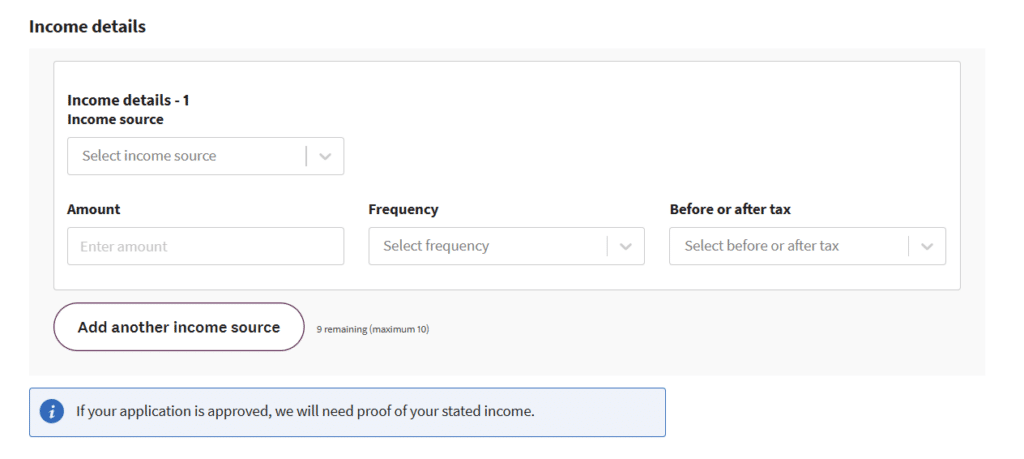Image resolution: width=1024 pixels, height=459 pixels.
Task: Click the Select before or after tax placeholder
Action: tap(761, 246)
